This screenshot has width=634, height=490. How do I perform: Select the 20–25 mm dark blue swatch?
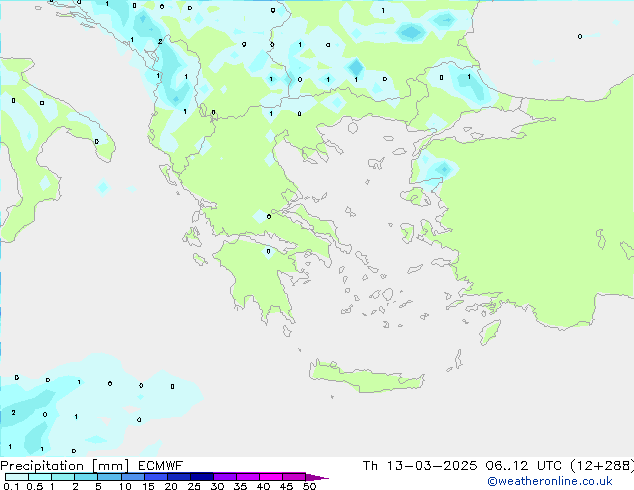[x=178, y=477]
